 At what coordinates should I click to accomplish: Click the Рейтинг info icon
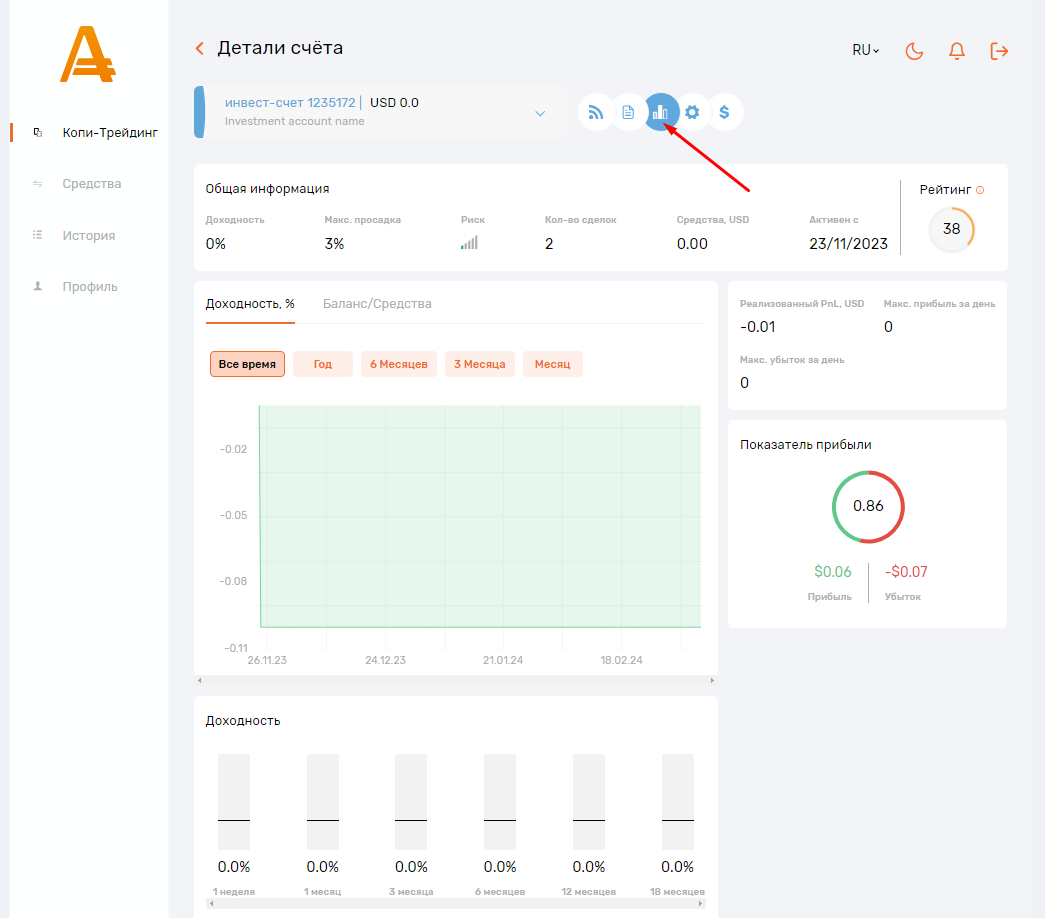click(980, 190)
